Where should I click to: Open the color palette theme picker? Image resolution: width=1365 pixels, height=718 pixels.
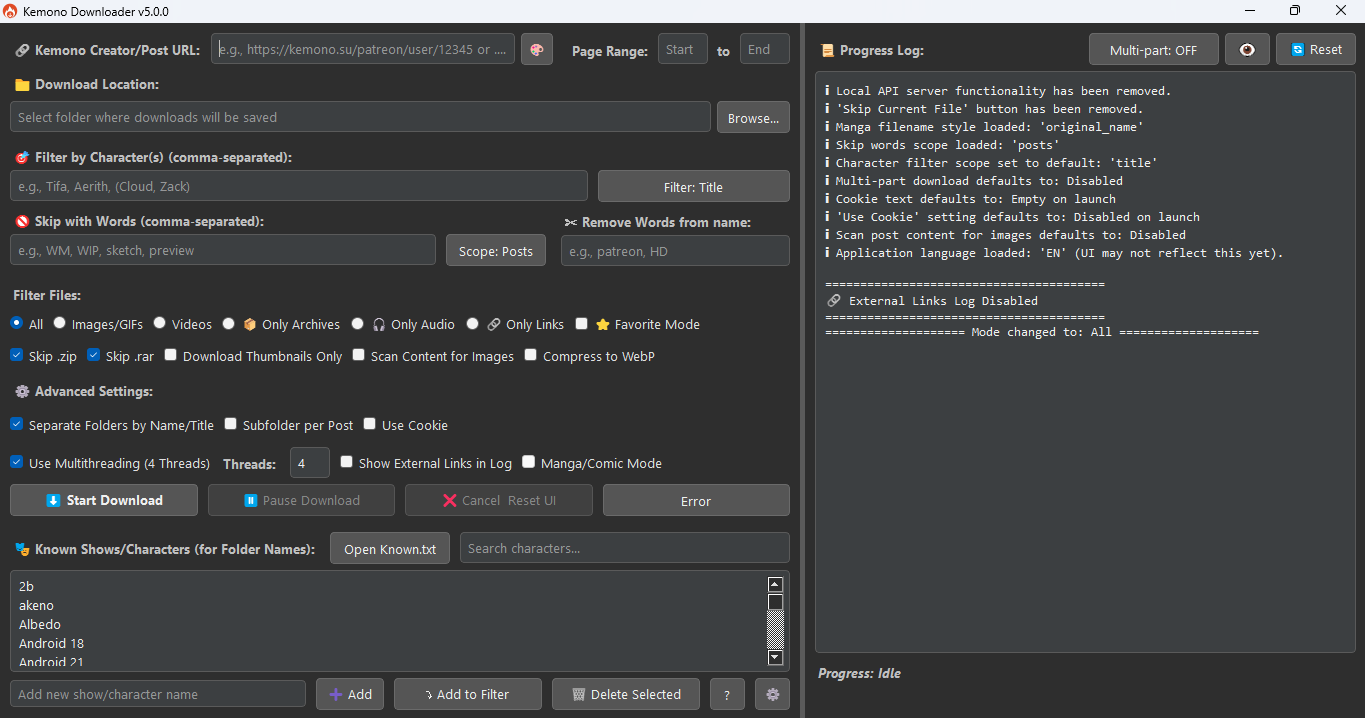(x=537, y=48)
